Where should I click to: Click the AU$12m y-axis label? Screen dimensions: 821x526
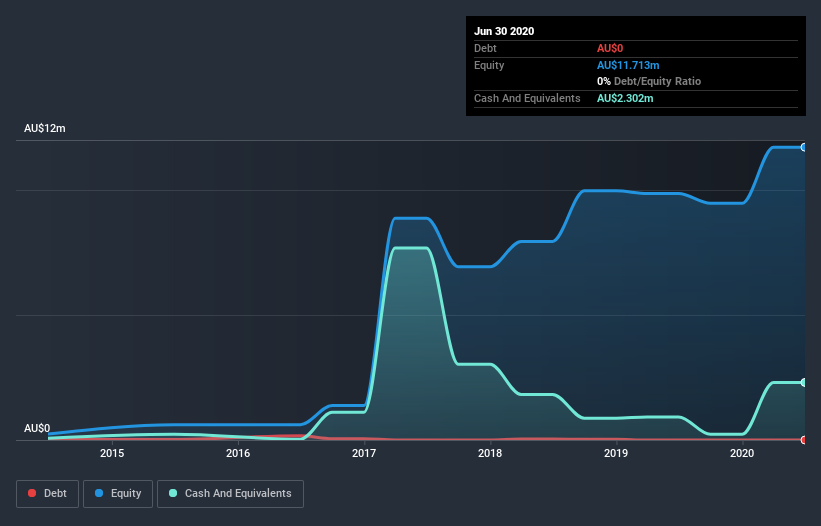tap(45, 128)
